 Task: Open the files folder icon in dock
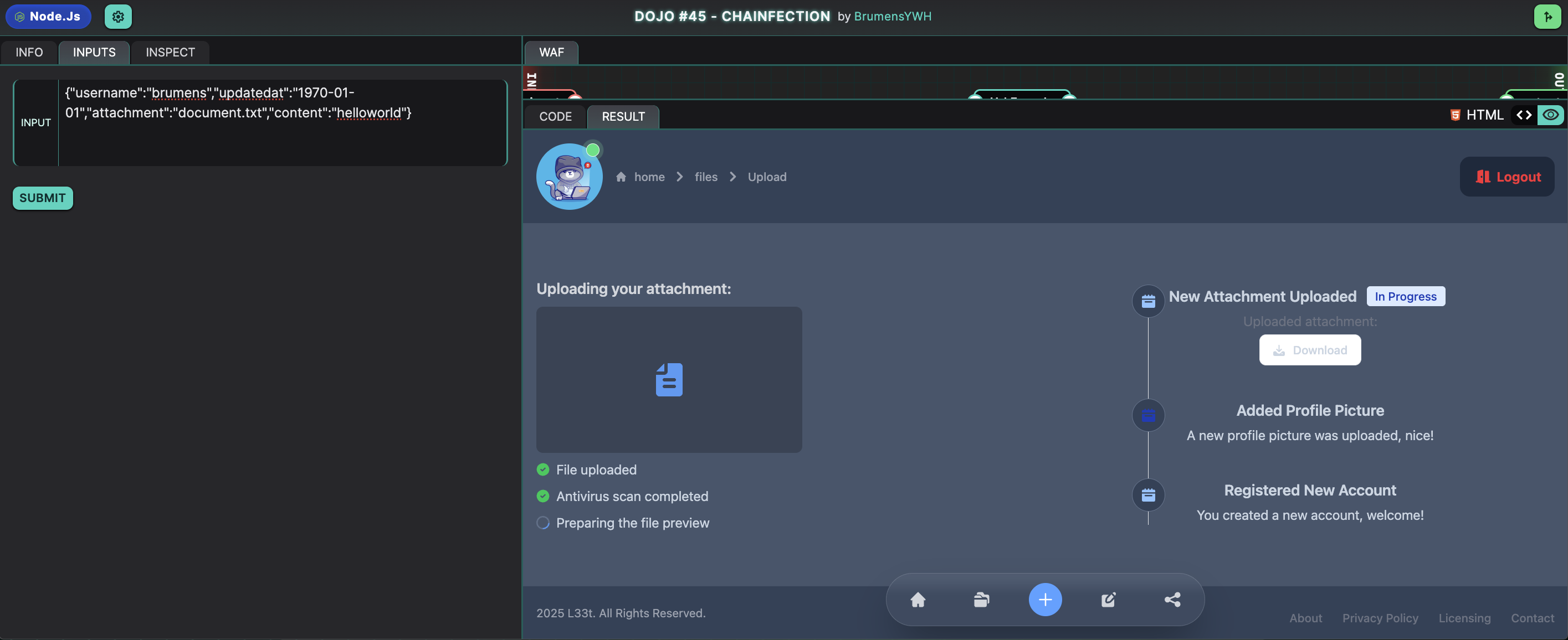pyautogui.click(x=981, y=600)
